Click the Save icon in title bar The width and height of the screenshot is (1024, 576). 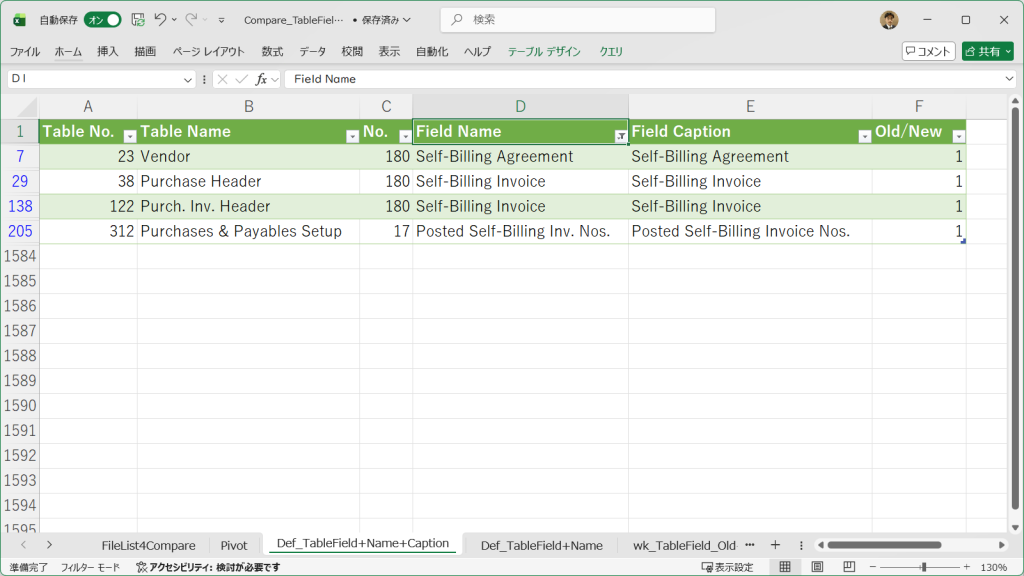coord(138,20)
